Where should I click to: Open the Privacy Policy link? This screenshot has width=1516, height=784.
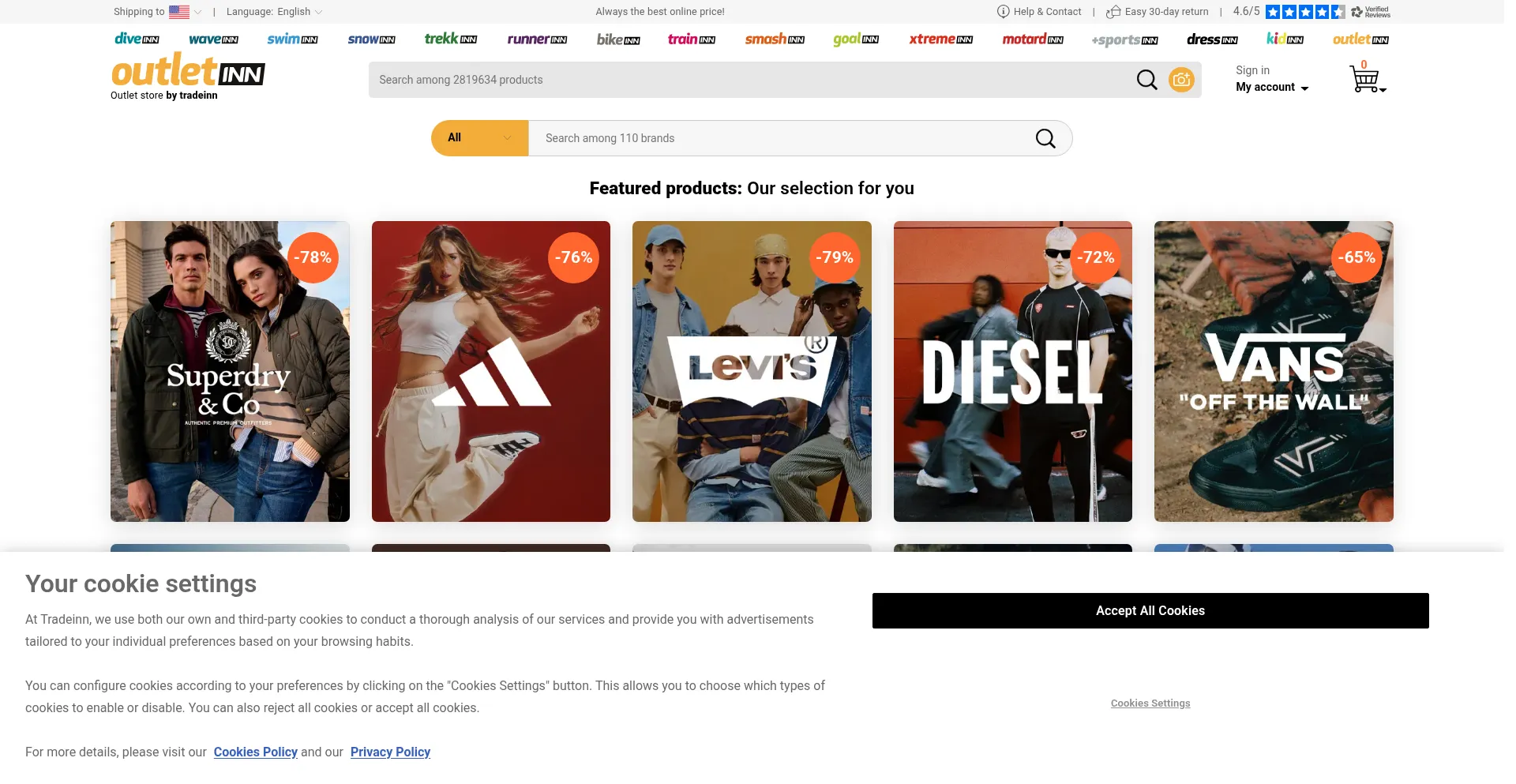tap(390, 752)
